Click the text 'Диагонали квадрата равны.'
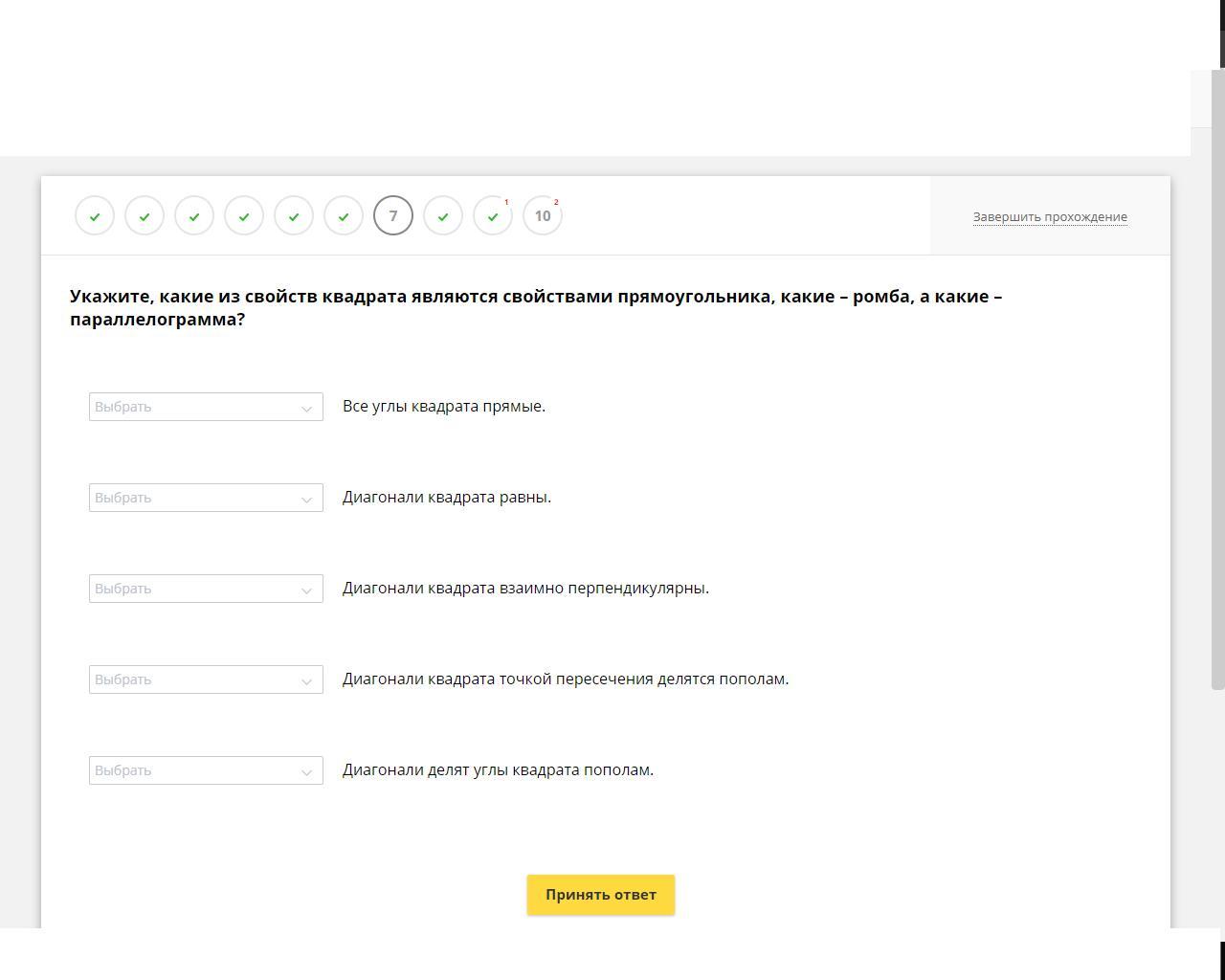Image resolution: width=1225 pixels, height=980 pixels. [447, 498]
